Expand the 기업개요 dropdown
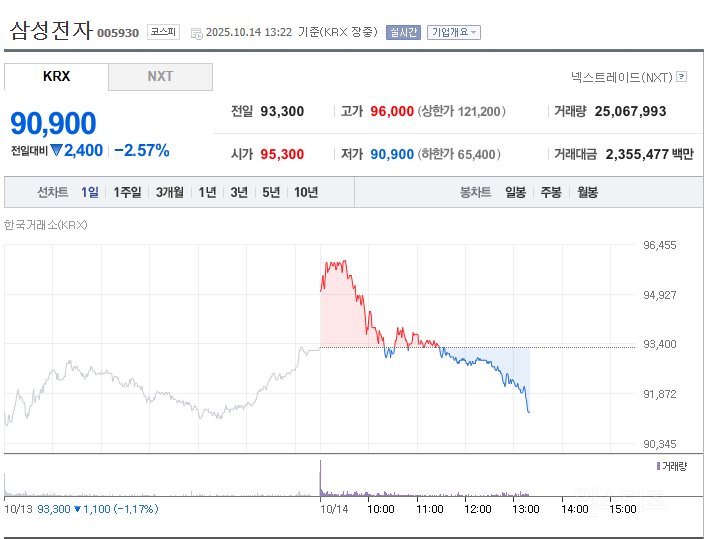704x539 pixels. click(453, 32)
